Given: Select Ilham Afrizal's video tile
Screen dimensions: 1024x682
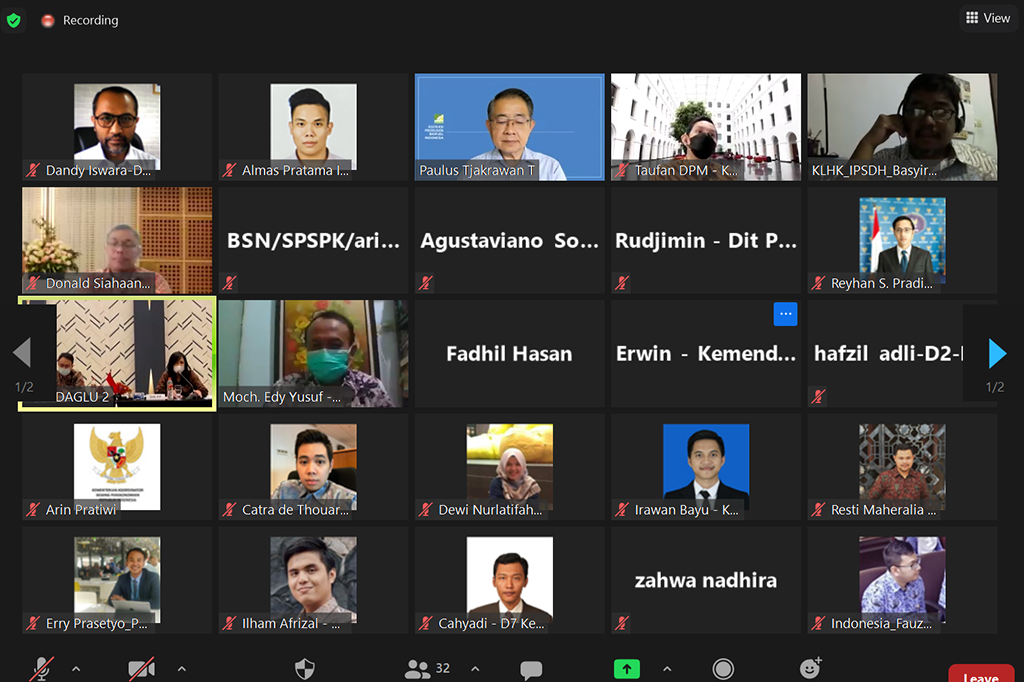Looking at the screenshot, I should [313, 580].
